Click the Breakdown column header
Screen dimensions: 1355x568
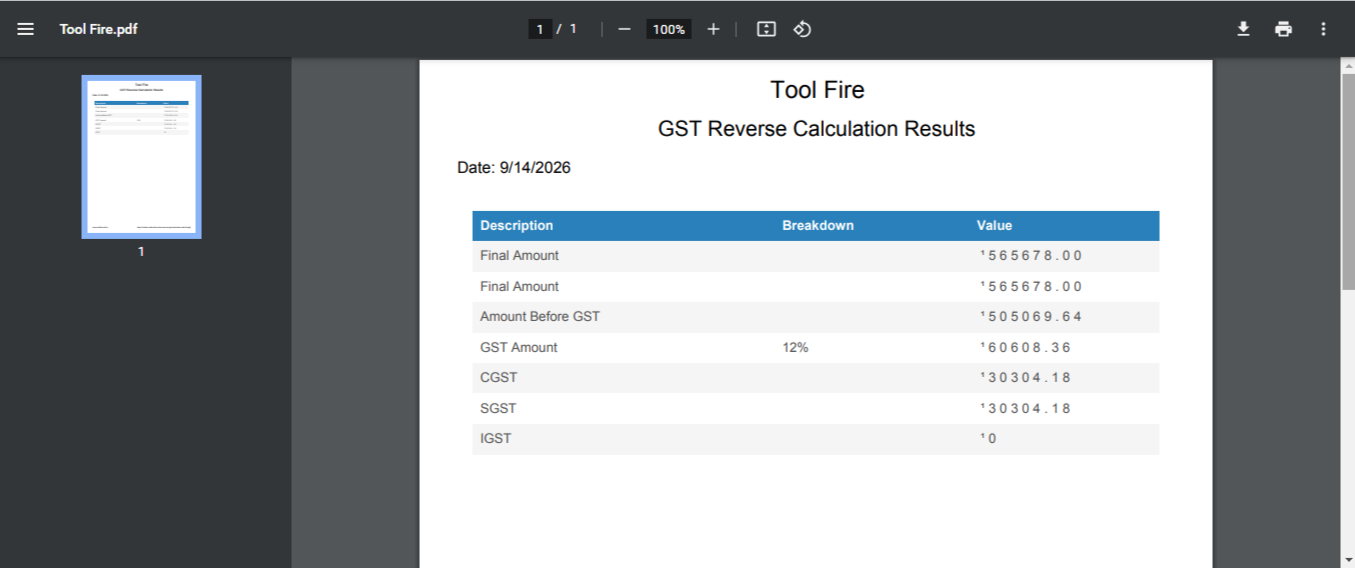[818, 226]
